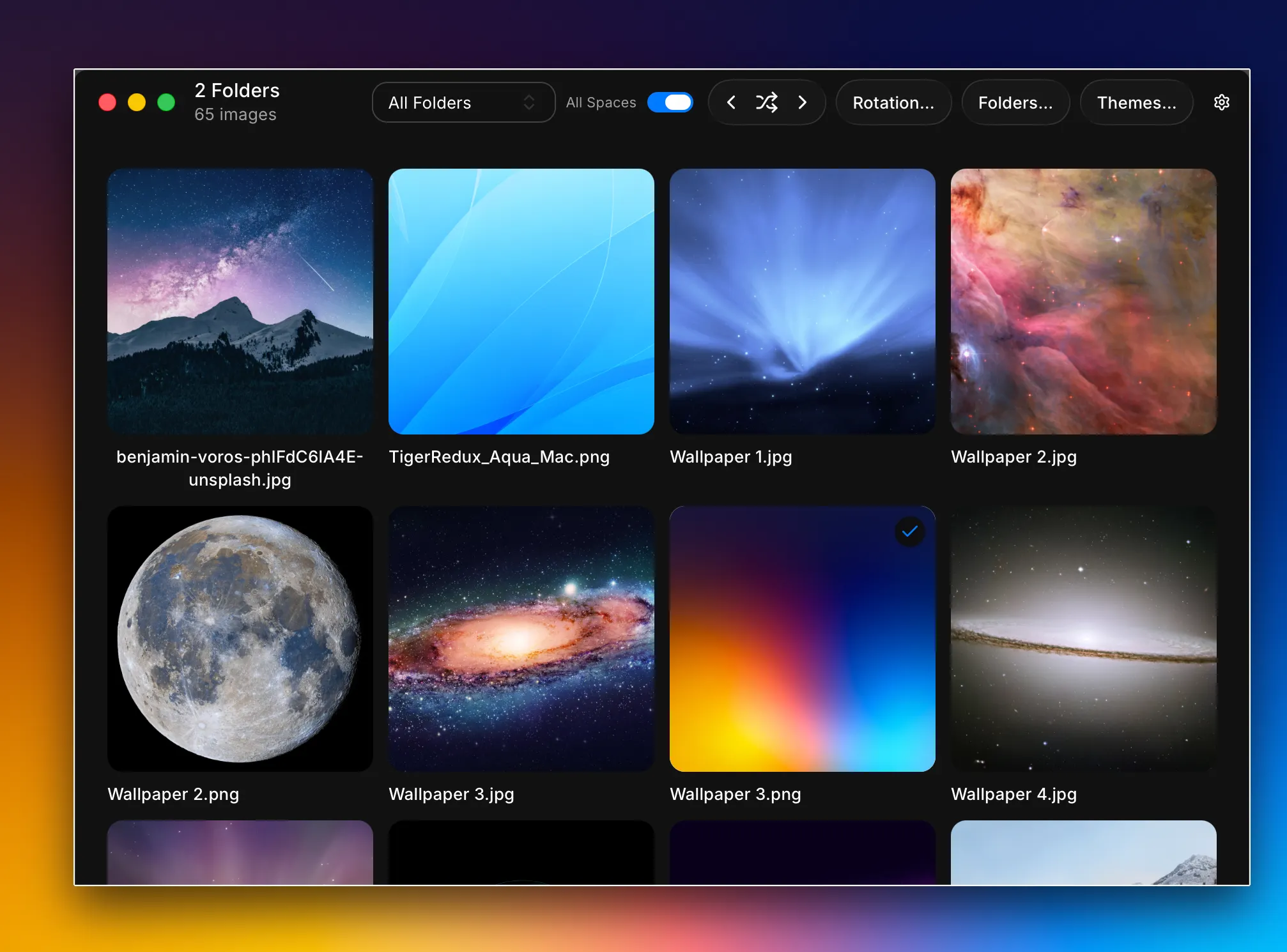Click the Wallpaper 1.jpg label
Screen dimensions: 1287x952
point(731,457)
